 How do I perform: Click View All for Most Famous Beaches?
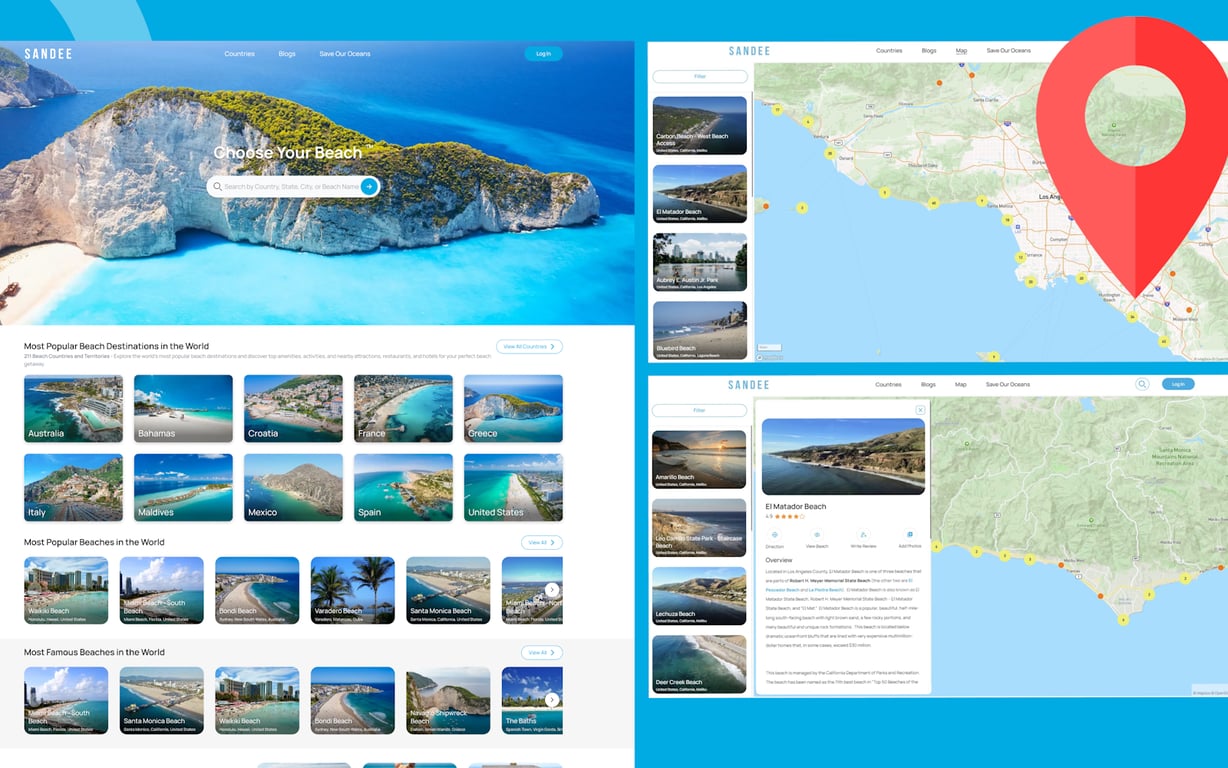pos(541,652)
